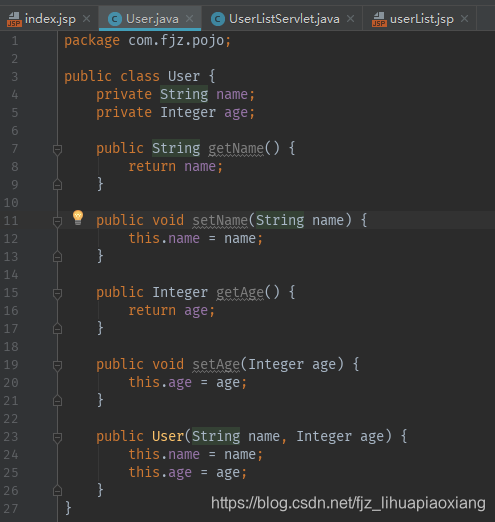
Task: Click 'com.fjz.pojo' package name
Action: coord(176,41)
